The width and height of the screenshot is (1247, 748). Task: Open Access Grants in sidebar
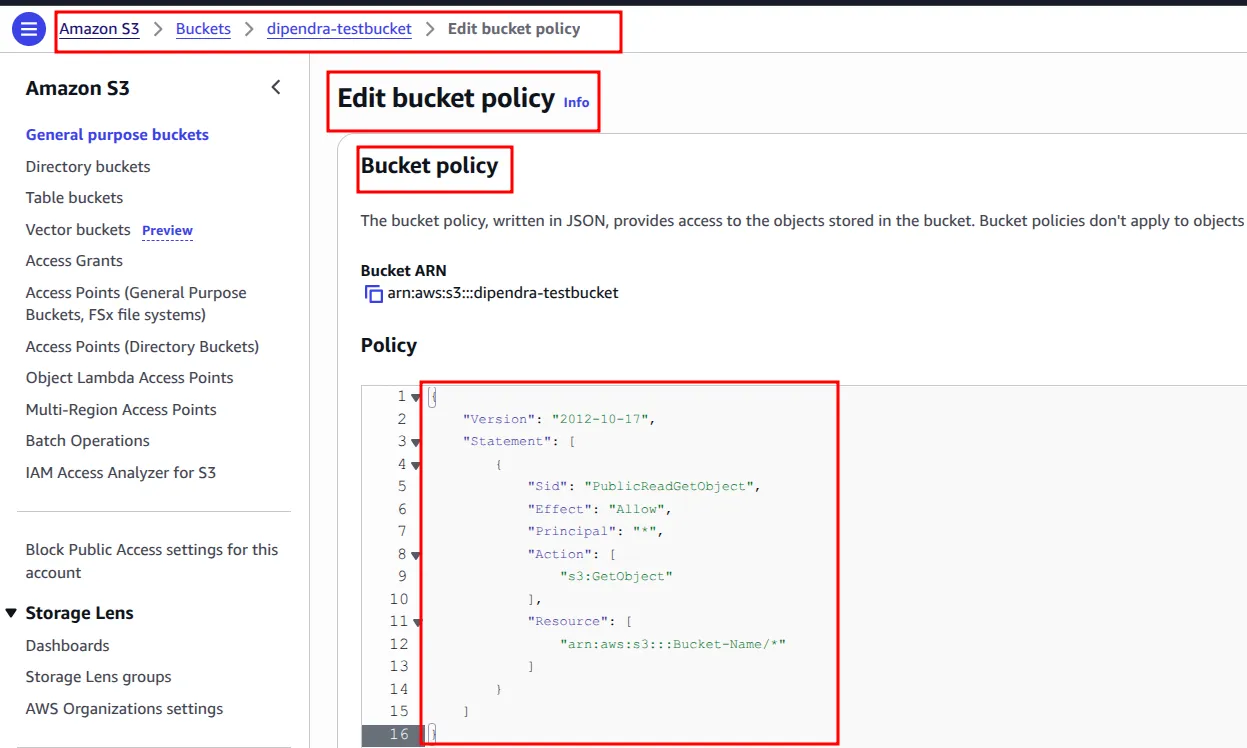pos(74,261)
